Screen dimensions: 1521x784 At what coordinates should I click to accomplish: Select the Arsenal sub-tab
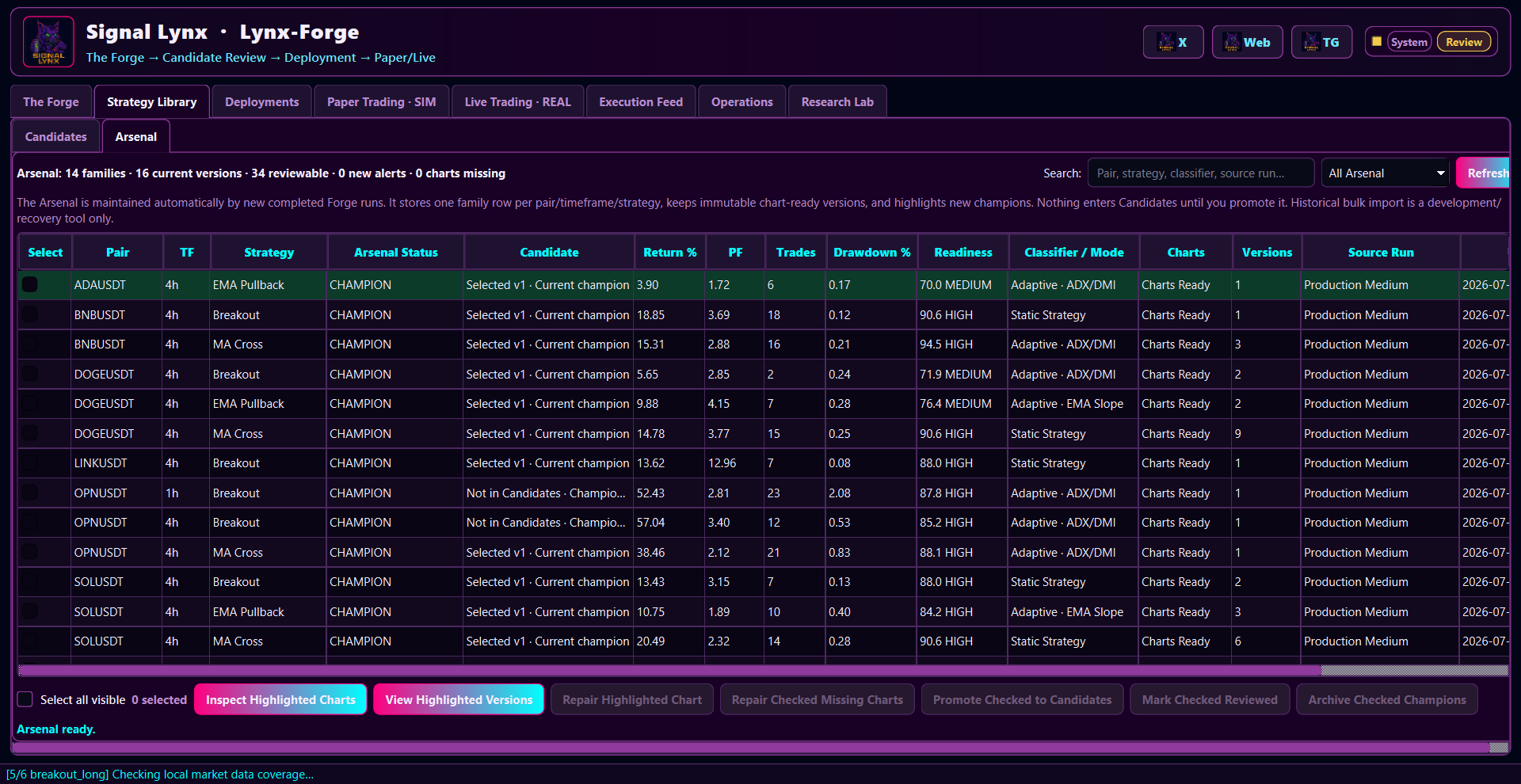coord(135,136)
